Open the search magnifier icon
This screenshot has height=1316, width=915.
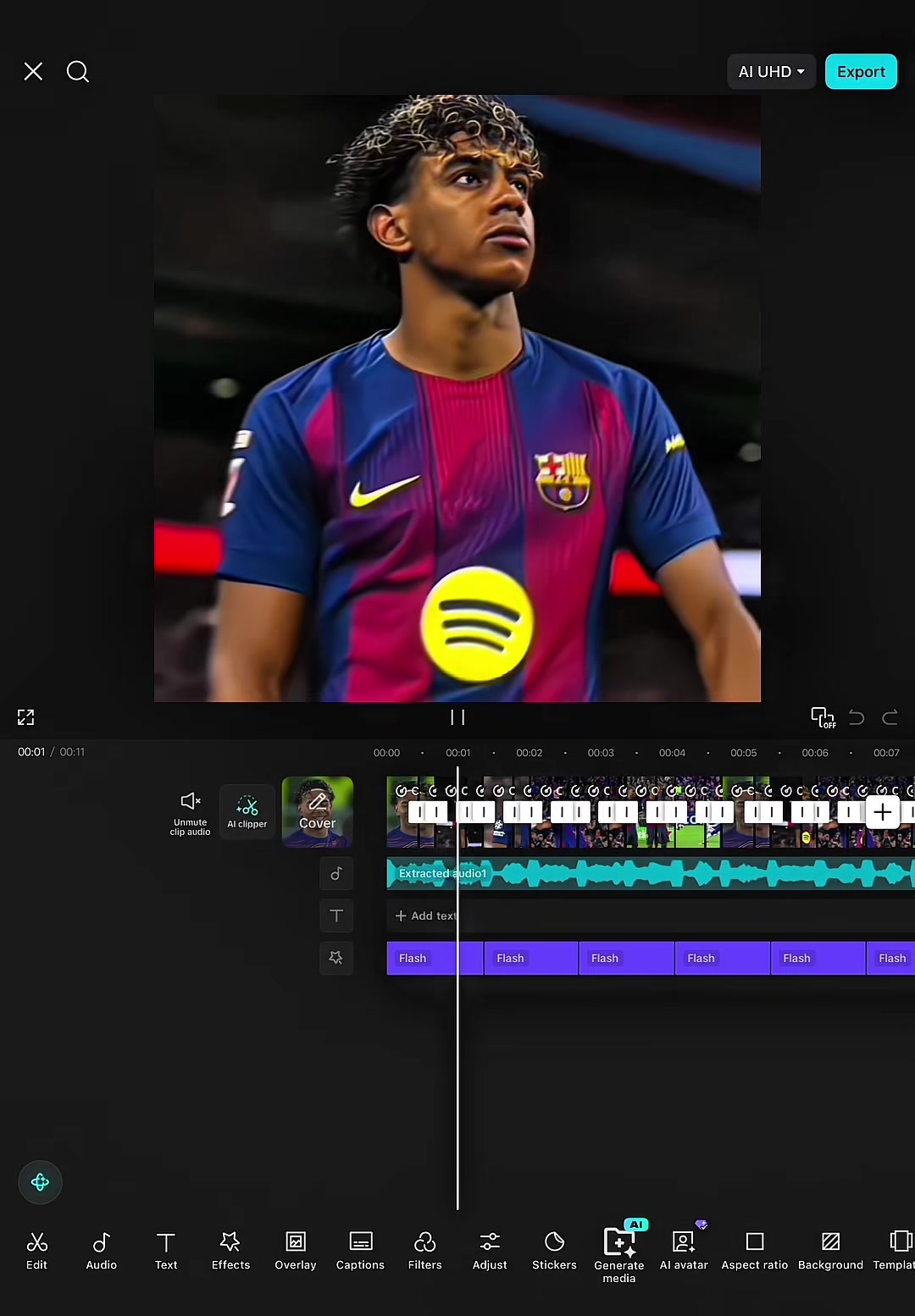pyautogui.click(x=78, y=72)
